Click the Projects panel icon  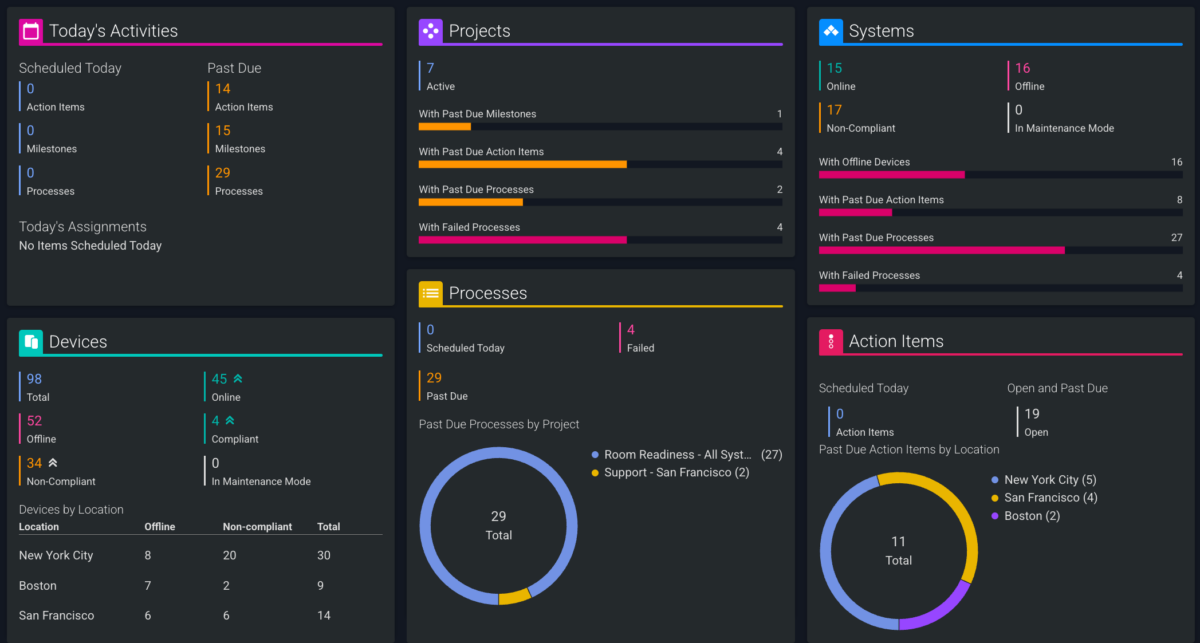tap(430, 31)
